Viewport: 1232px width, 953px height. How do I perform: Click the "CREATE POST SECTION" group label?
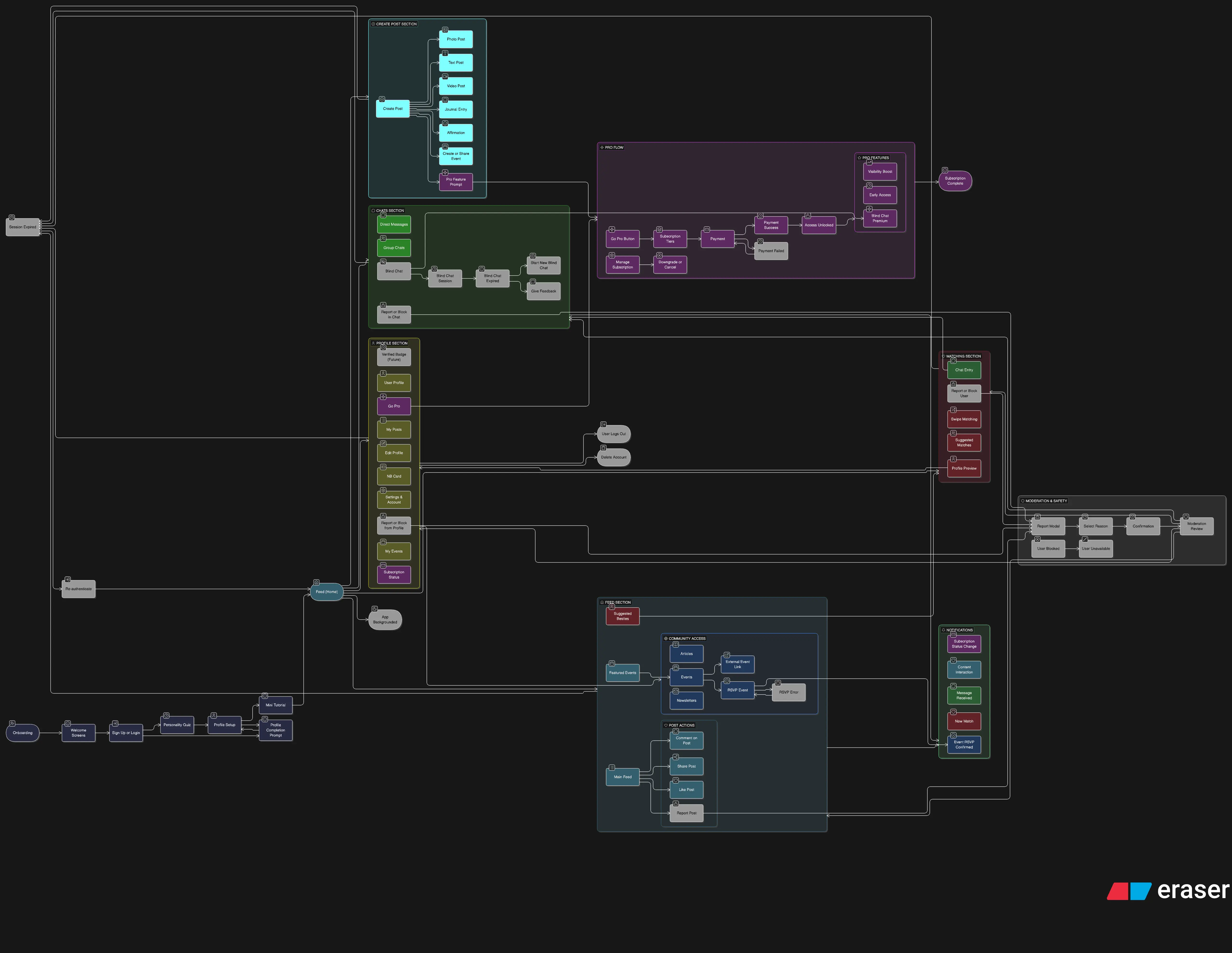(396, 24)
